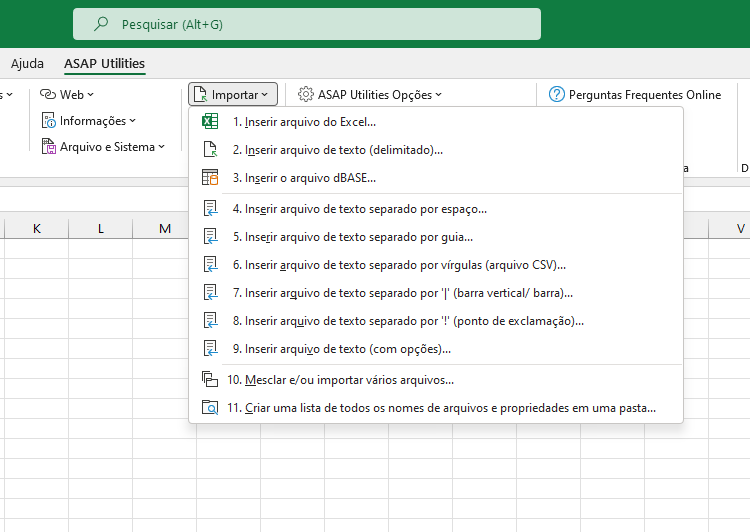Image resolution: width=750 pixels, height=532 pixels.
Task: Select column L header
Action: [100, 229]
